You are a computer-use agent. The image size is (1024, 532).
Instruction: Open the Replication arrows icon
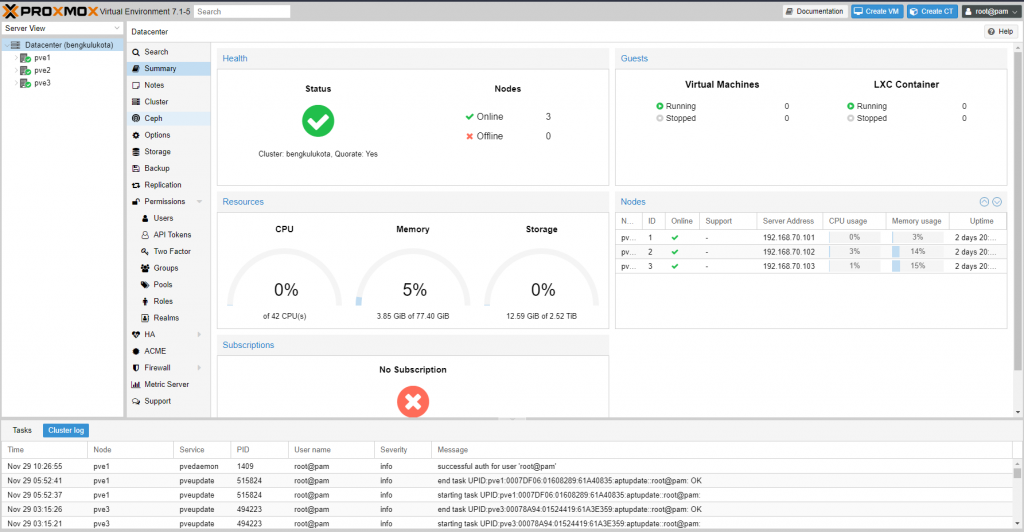136,185
